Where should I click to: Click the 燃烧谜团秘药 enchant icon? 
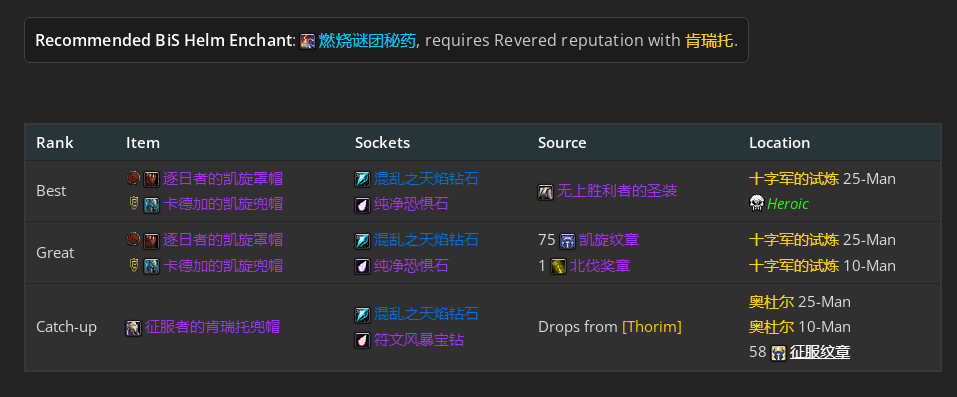[x=308, y=41]
